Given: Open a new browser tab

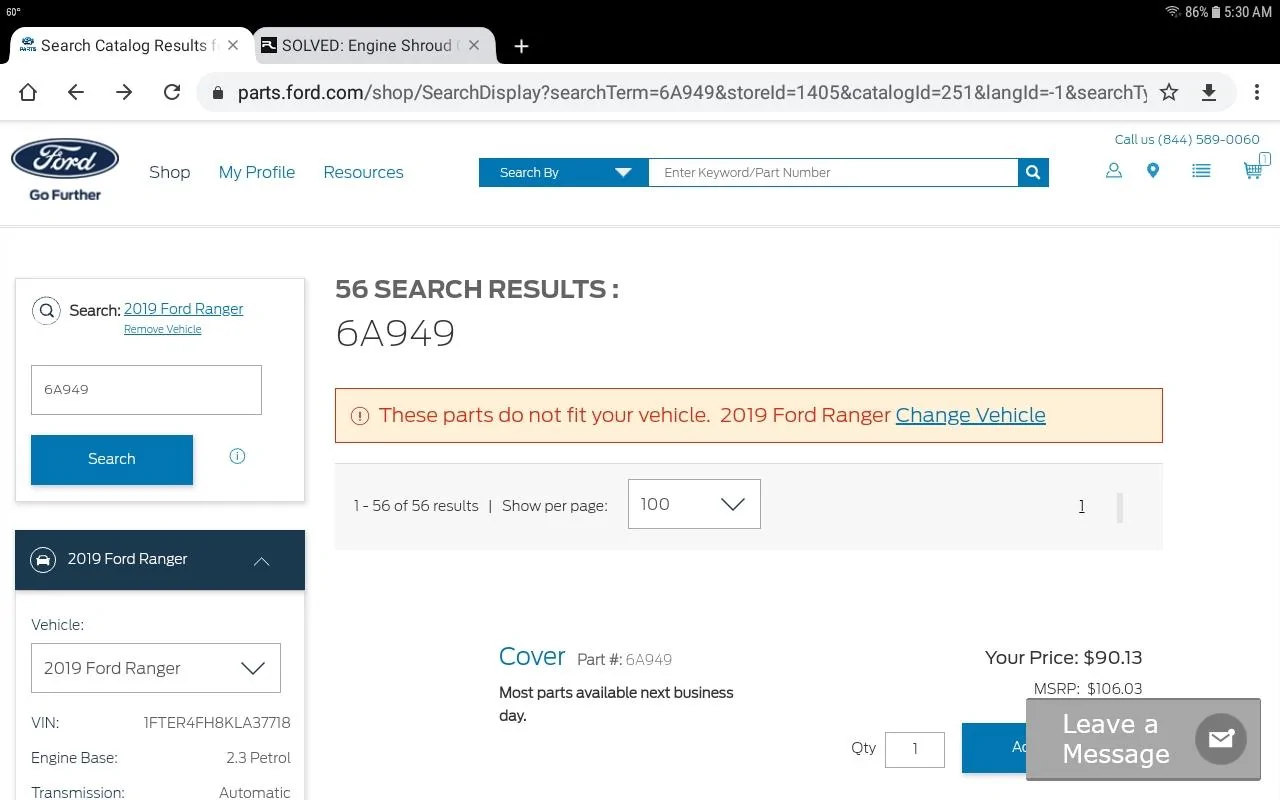Looking at the screenshot, I should [x=521, y=46].
